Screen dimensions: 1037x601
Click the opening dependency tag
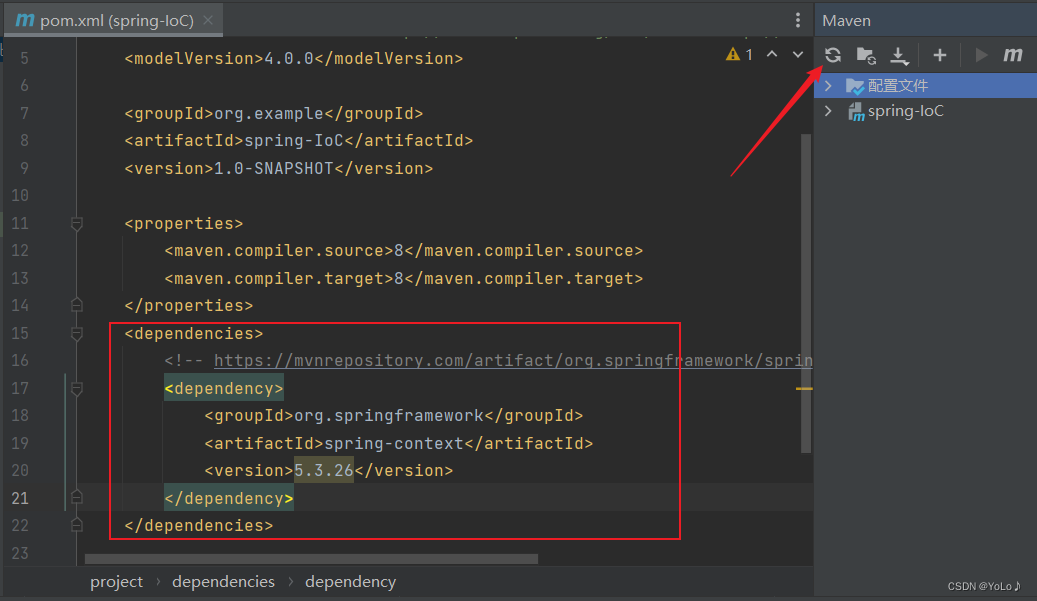(224, 389)
